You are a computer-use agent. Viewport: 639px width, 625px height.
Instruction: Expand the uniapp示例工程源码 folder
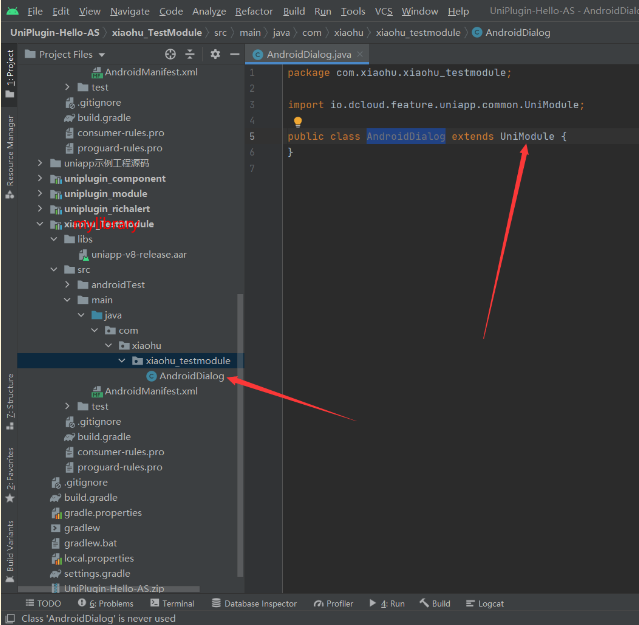(40, 163)
